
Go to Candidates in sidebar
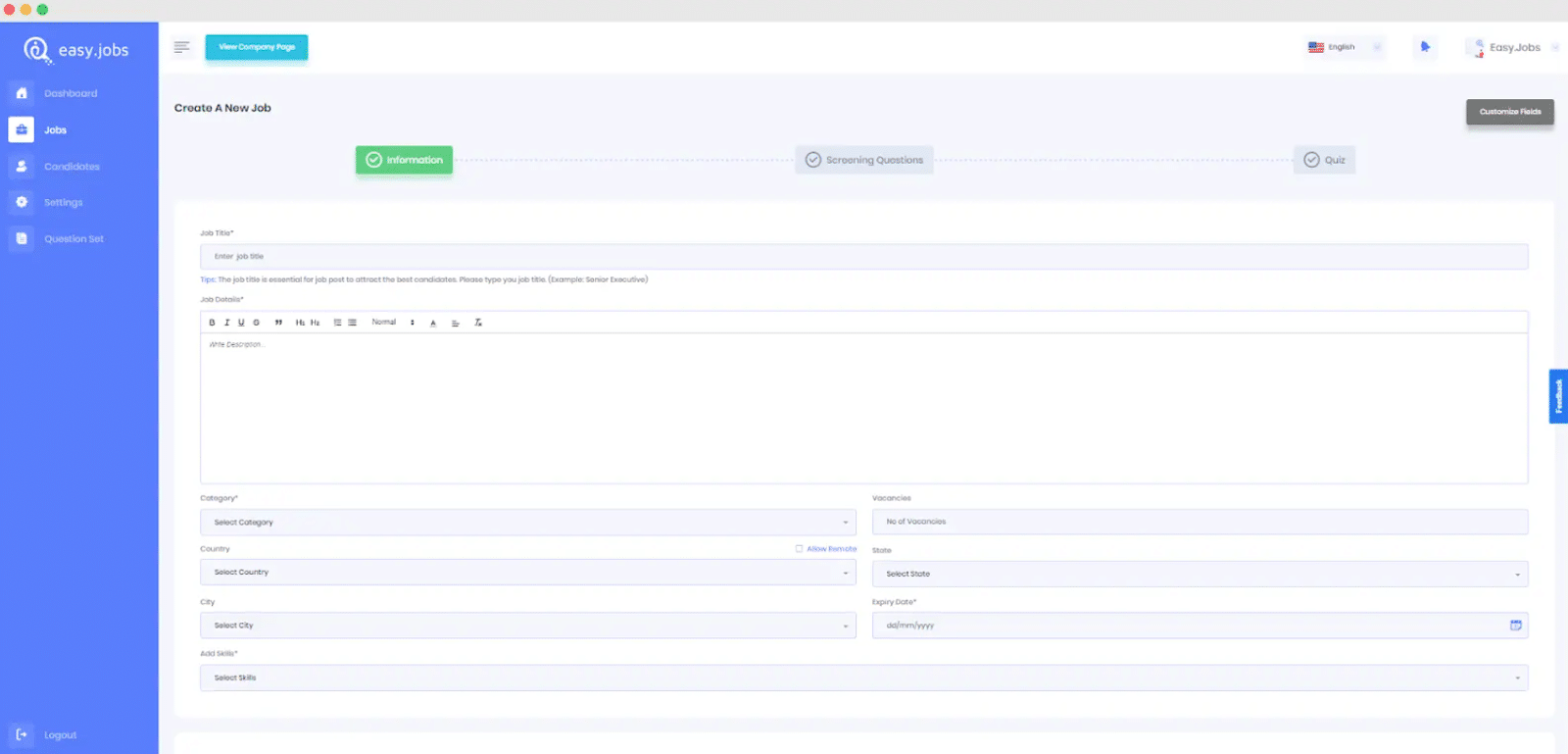pos(72,167)
